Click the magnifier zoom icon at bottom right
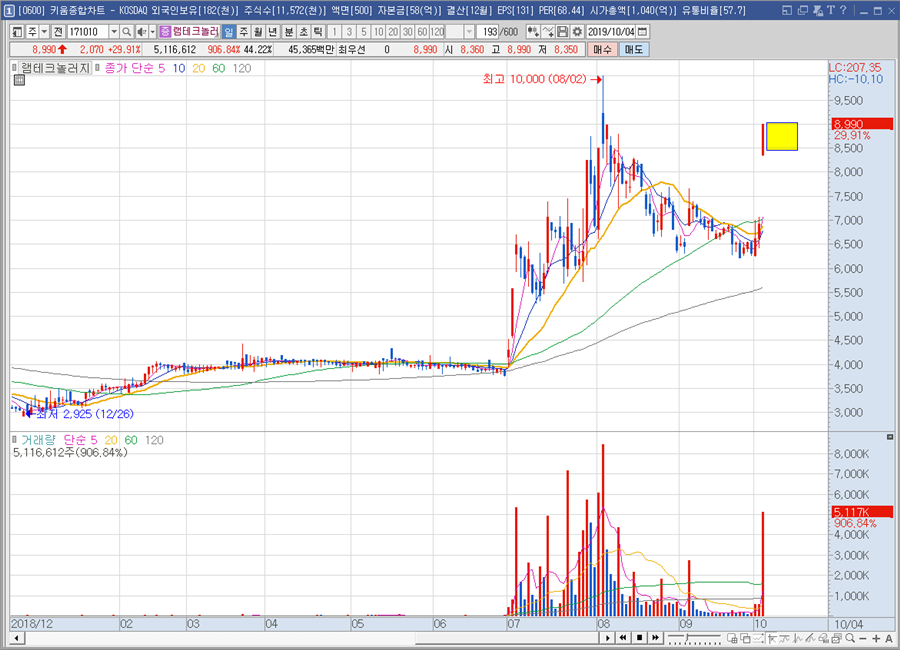The image size is (900, 650). click(x=850, y=638)
